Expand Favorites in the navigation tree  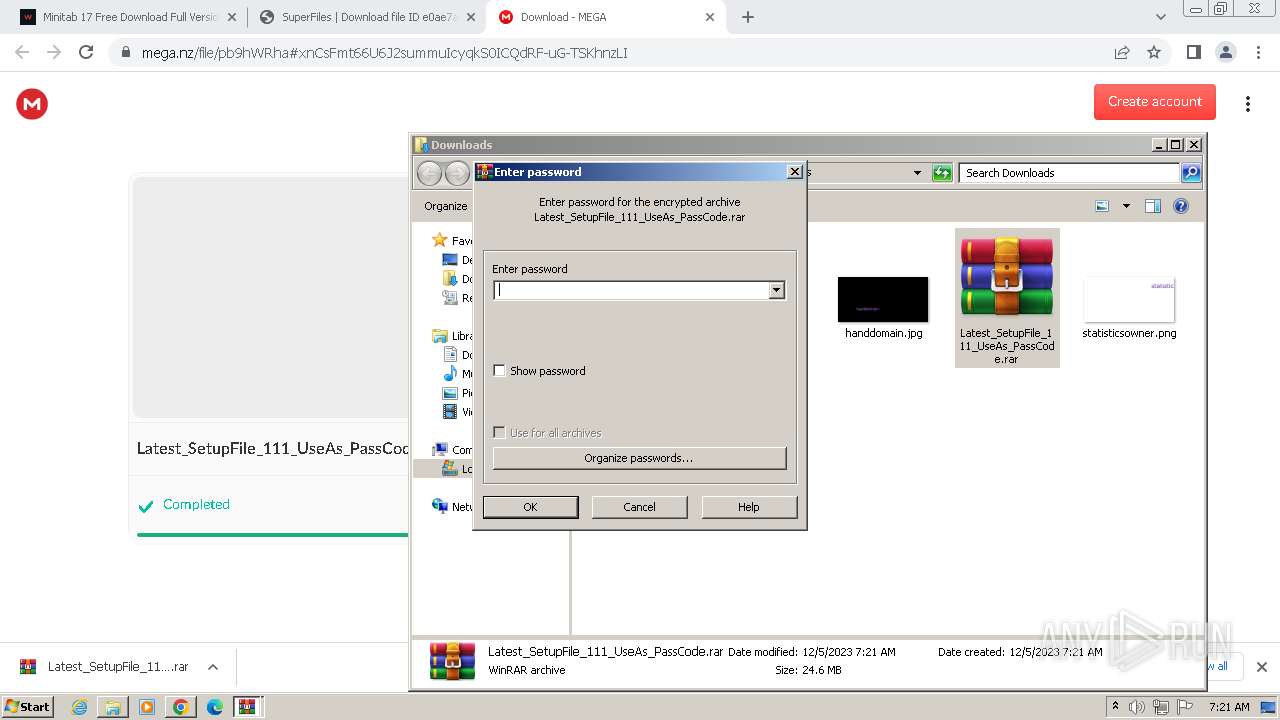pyautogui.click(x=451, y=240)
